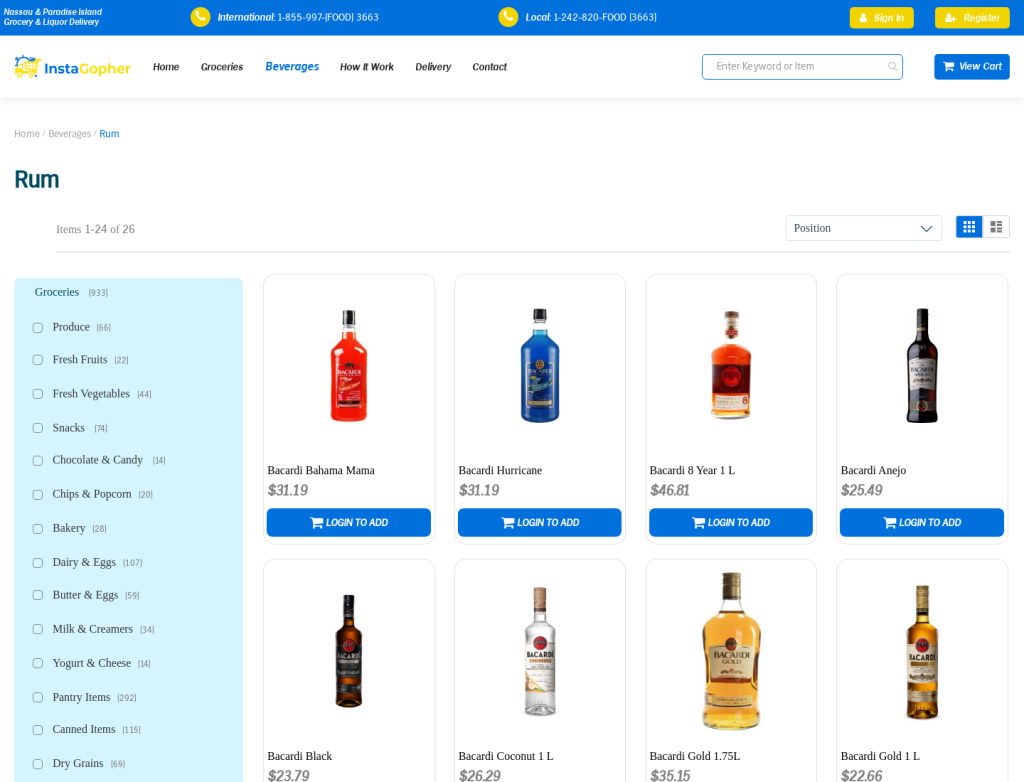Check the Canned Items filter

(38, 730)
